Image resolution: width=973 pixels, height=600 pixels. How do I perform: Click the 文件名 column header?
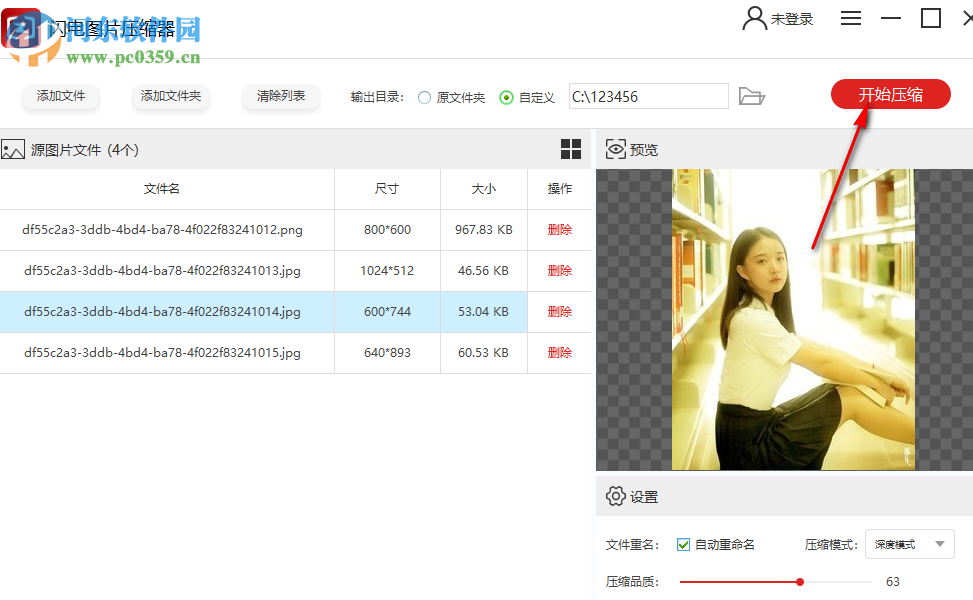click(161, 189)
